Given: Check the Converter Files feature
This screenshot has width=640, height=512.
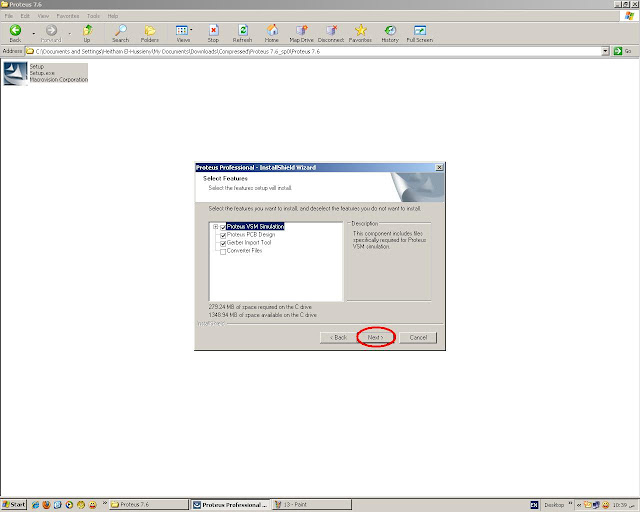Looking at the screenshot, I should [223, 252].
